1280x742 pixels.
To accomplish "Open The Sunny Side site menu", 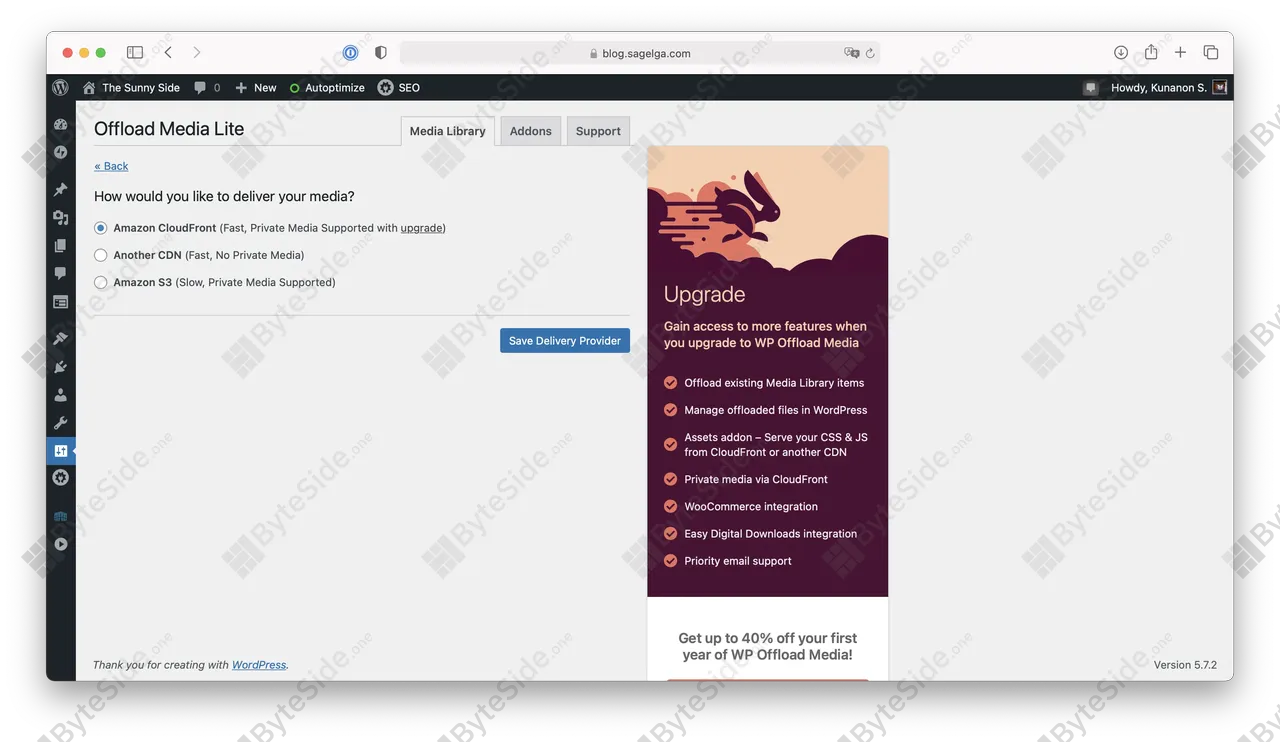I will (131, 88).
